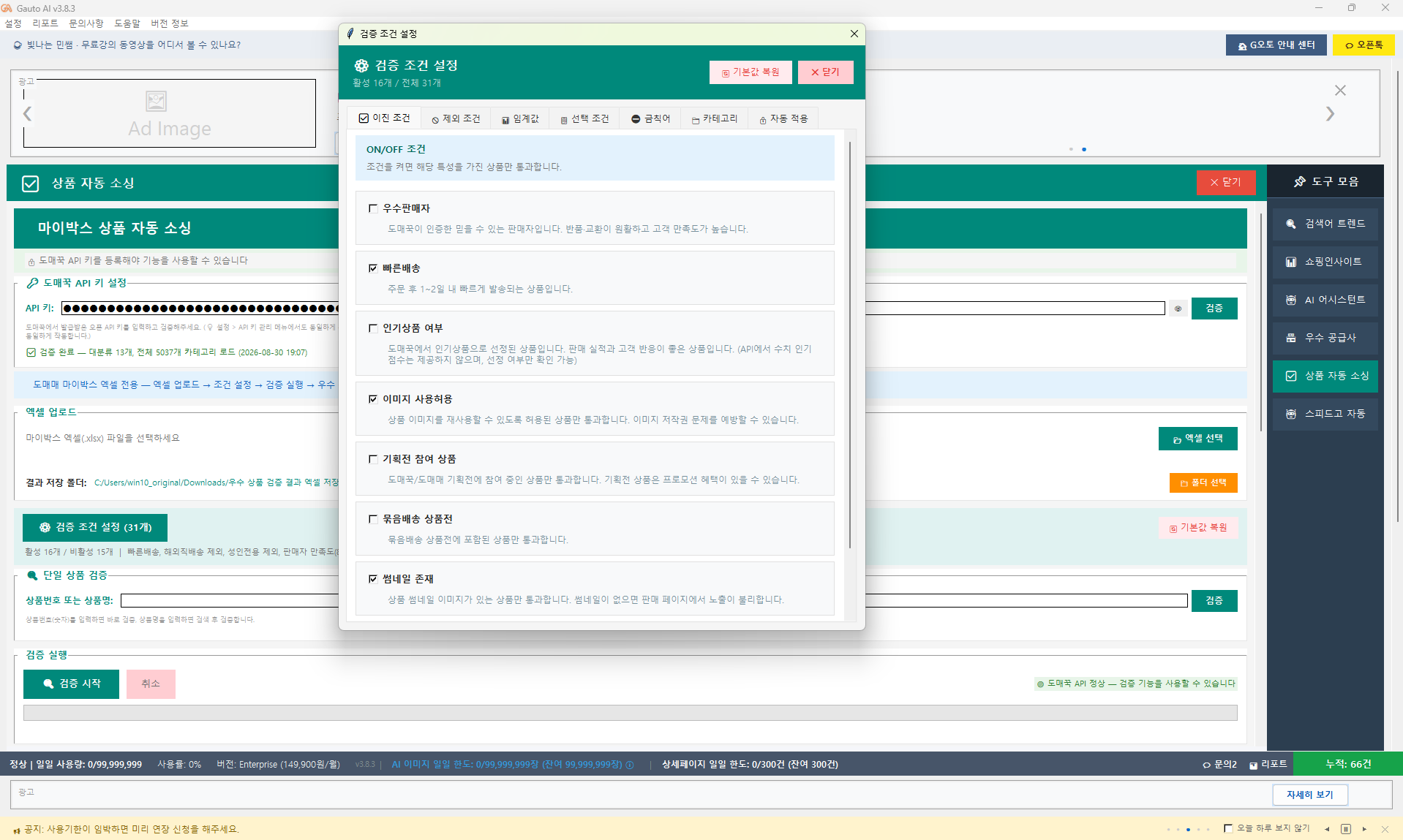Focus the 상품번호 또는 상품명 input field
Screen dimensions: 1403x840
pos(653,601)
